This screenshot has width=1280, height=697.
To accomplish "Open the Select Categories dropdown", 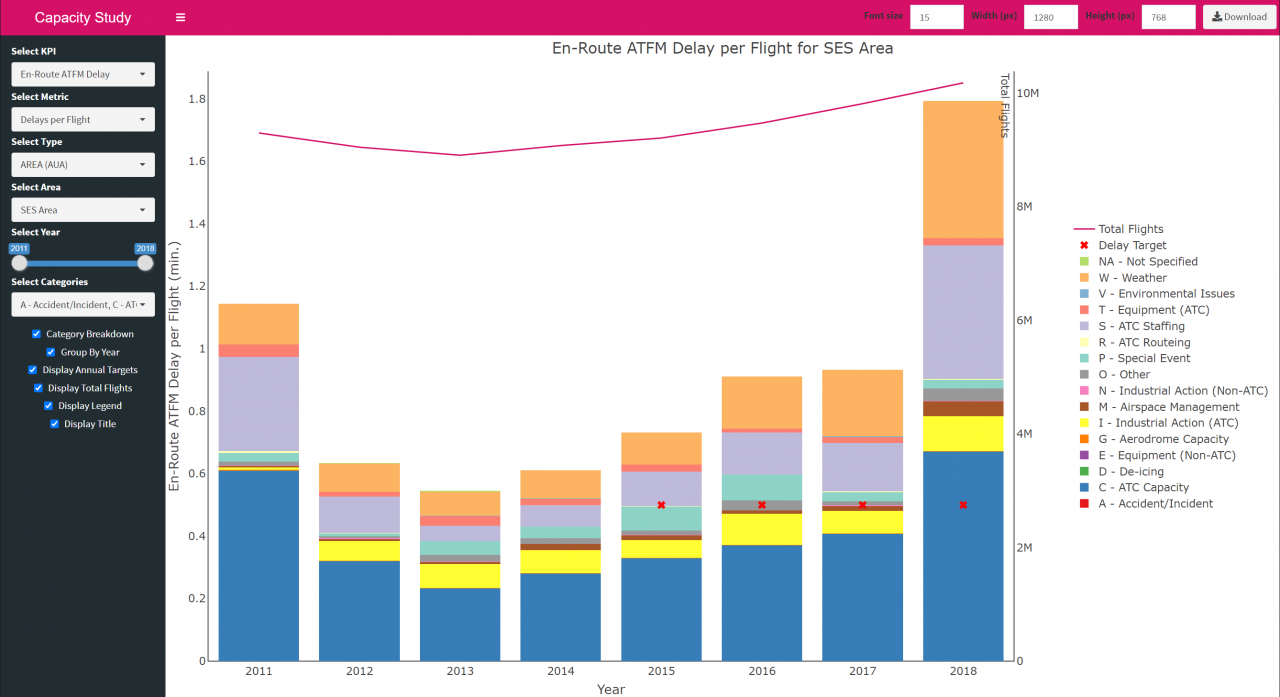I will [x=83, y=304].
